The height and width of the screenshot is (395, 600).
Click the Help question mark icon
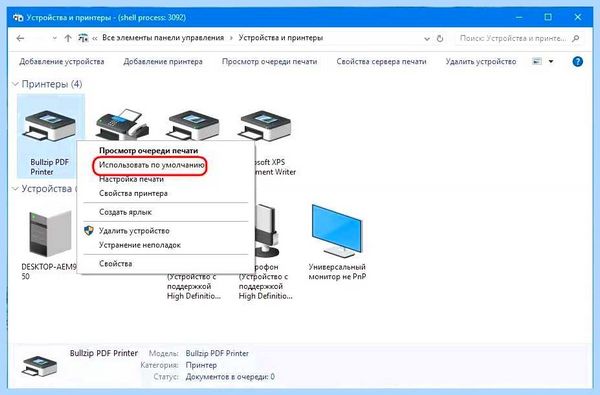point(577,61)
